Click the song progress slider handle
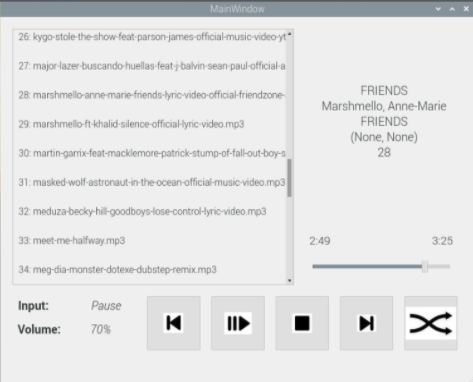The width and height of the screenshot is (473, 382). 425,266
